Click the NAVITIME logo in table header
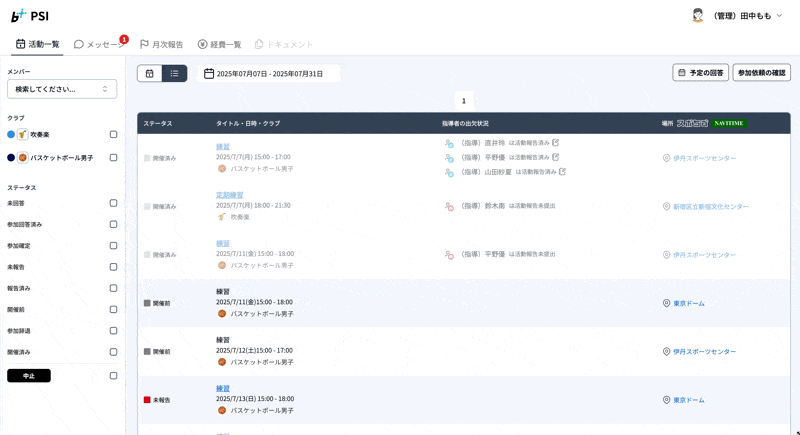 tap(730, 123)
